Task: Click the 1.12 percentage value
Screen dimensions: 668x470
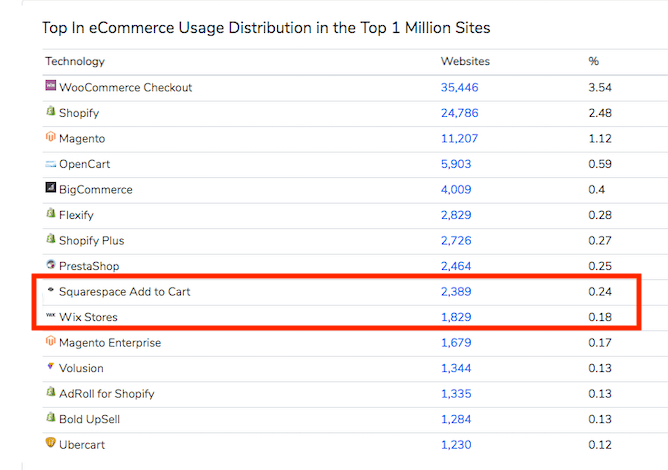Action: click(x=600, y=138)
